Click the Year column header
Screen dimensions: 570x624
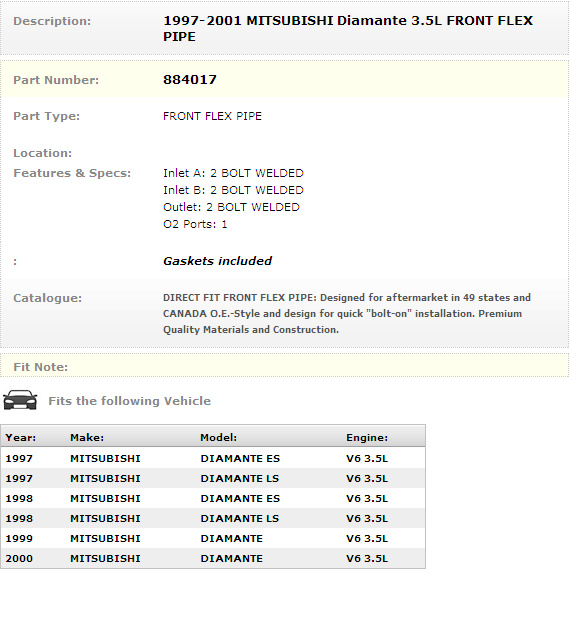click(21, 438)
